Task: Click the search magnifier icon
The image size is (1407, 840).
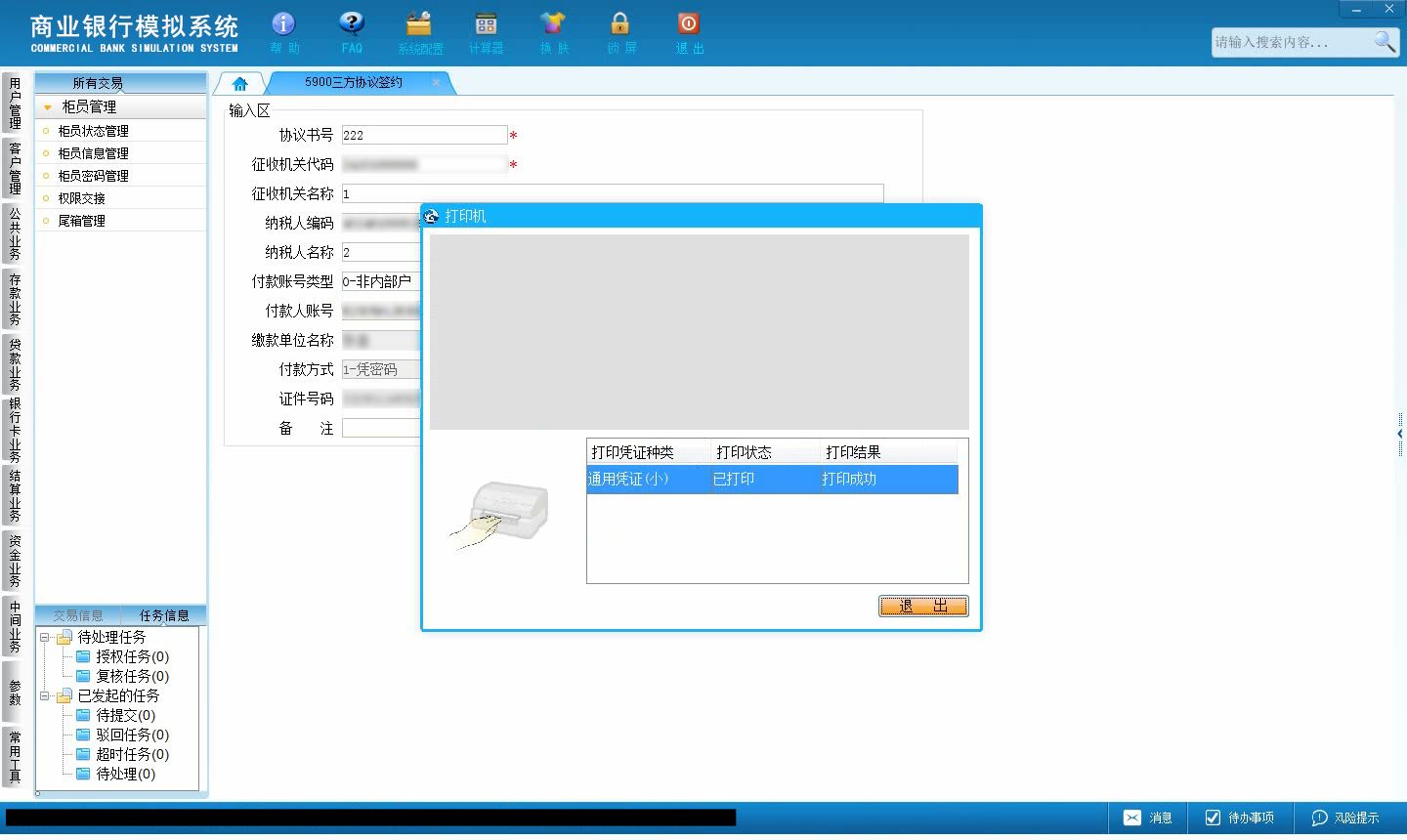Action: pos(1385,41)
